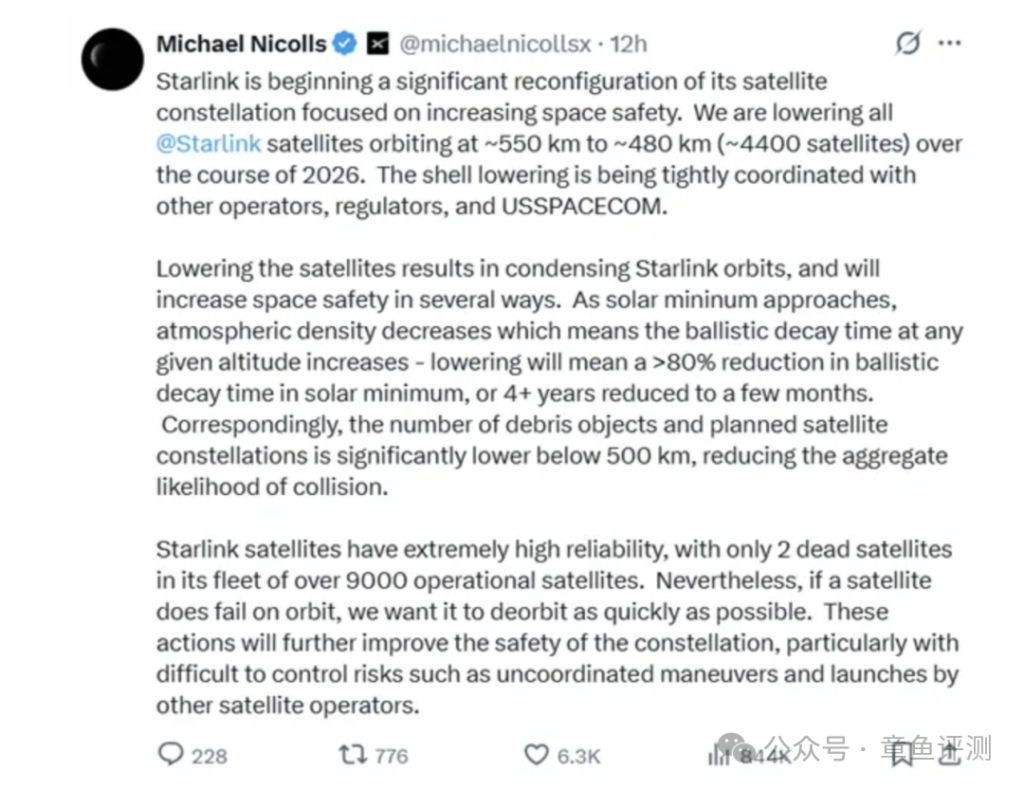Image resolution: width=1024 pixels, height=789 pixels.
Task: Click the reply speech bubble icon
Action: click(170, 754)
